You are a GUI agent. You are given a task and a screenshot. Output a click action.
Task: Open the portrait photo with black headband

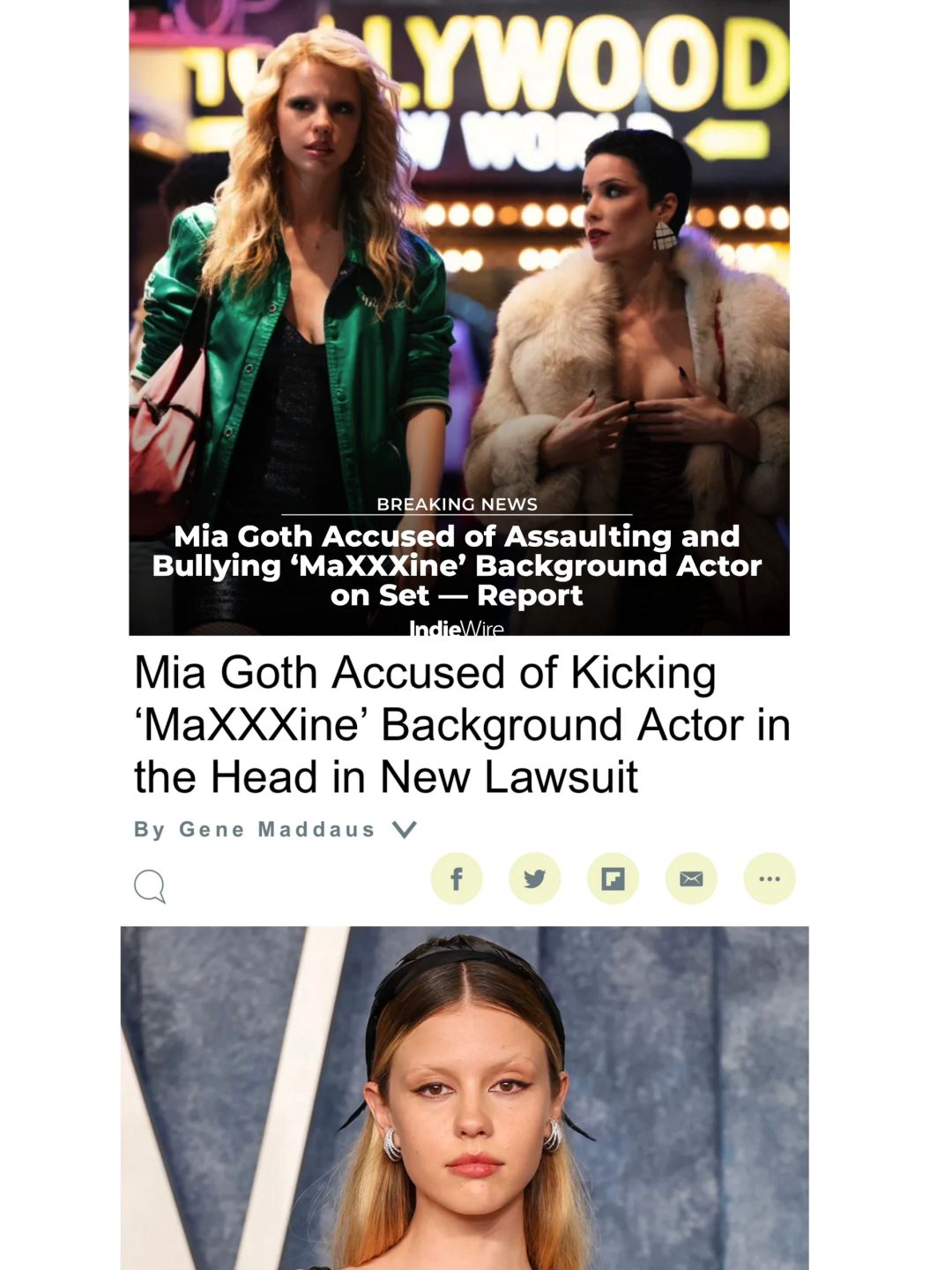point(465,1098)
